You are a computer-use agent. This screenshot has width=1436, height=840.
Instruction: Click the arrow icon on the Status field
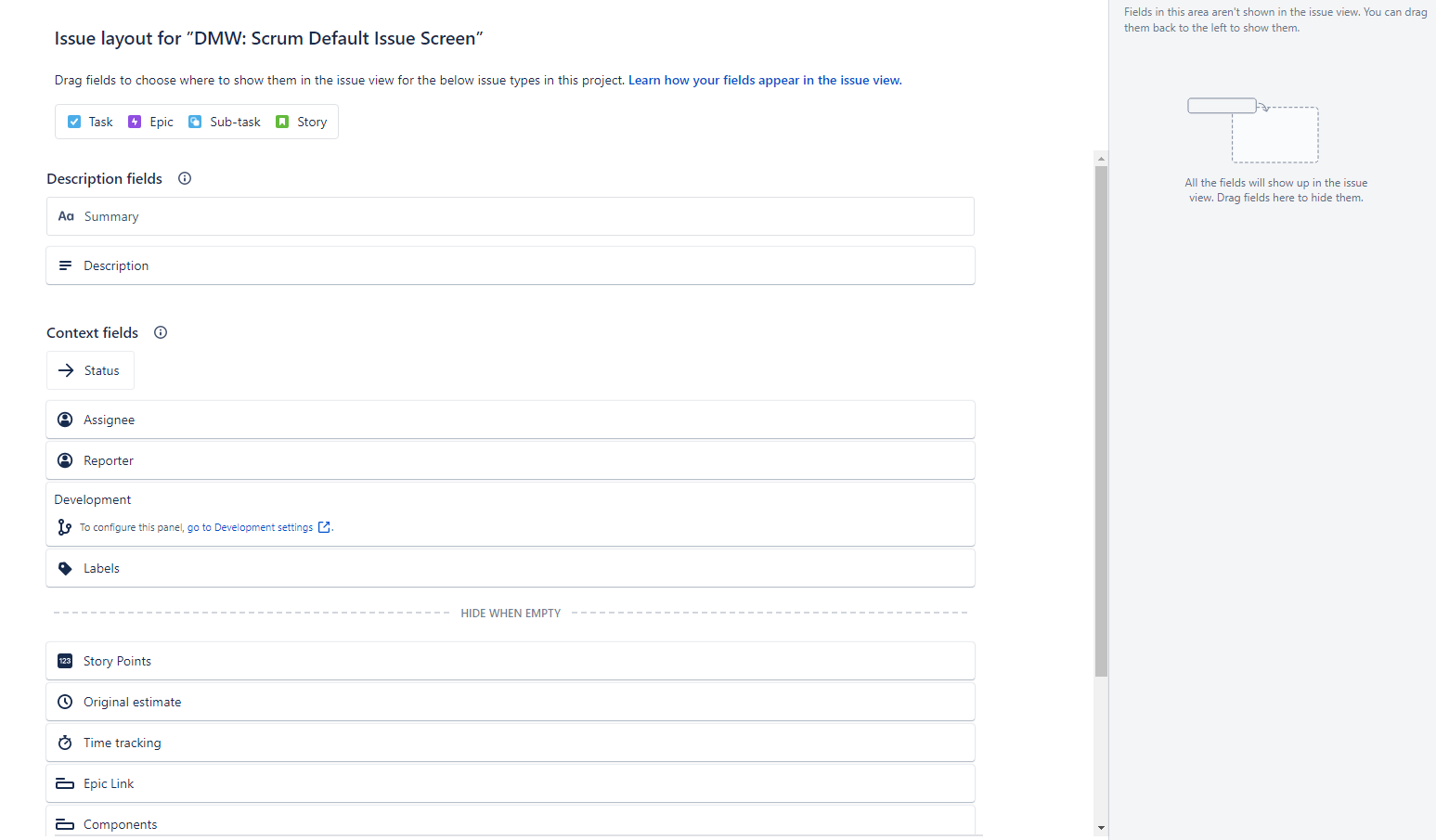click(x=65, y=369)
